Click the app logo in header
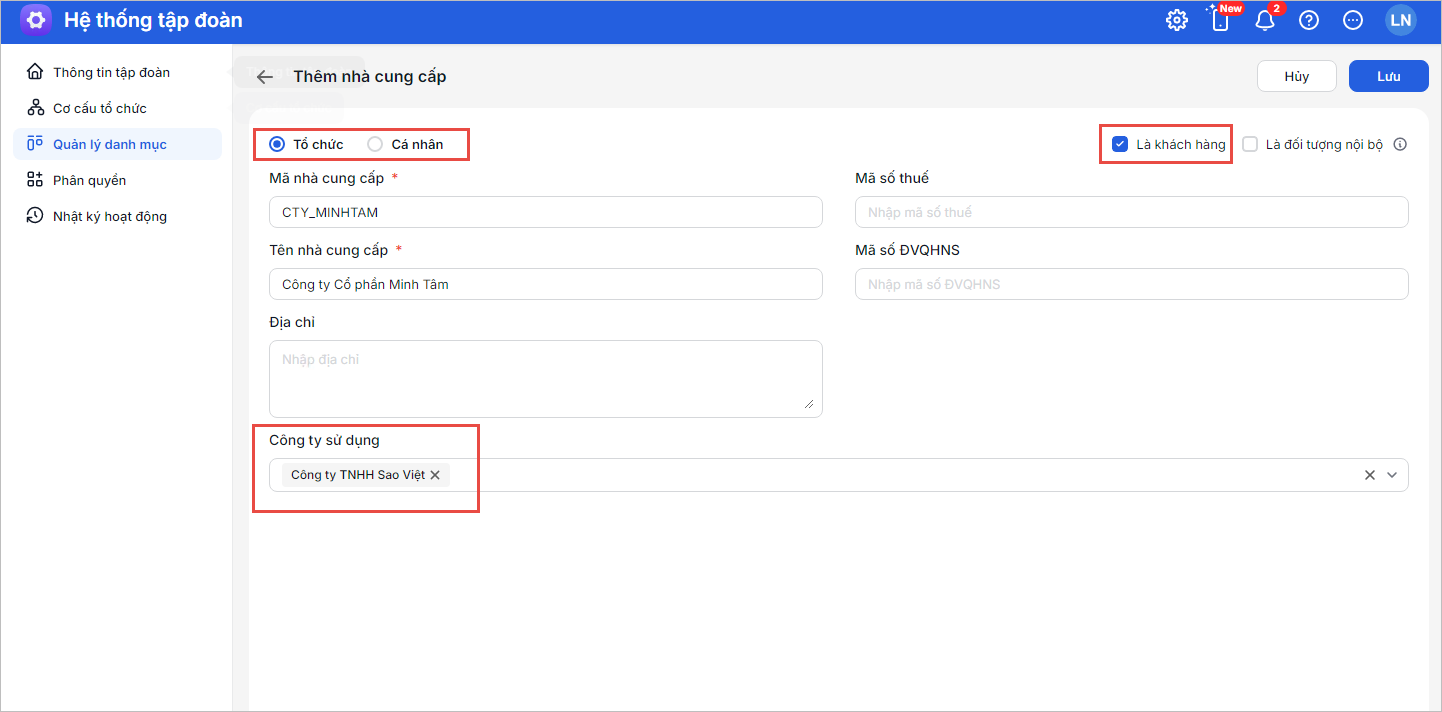The image size is (1442, 712). (36, 20)
